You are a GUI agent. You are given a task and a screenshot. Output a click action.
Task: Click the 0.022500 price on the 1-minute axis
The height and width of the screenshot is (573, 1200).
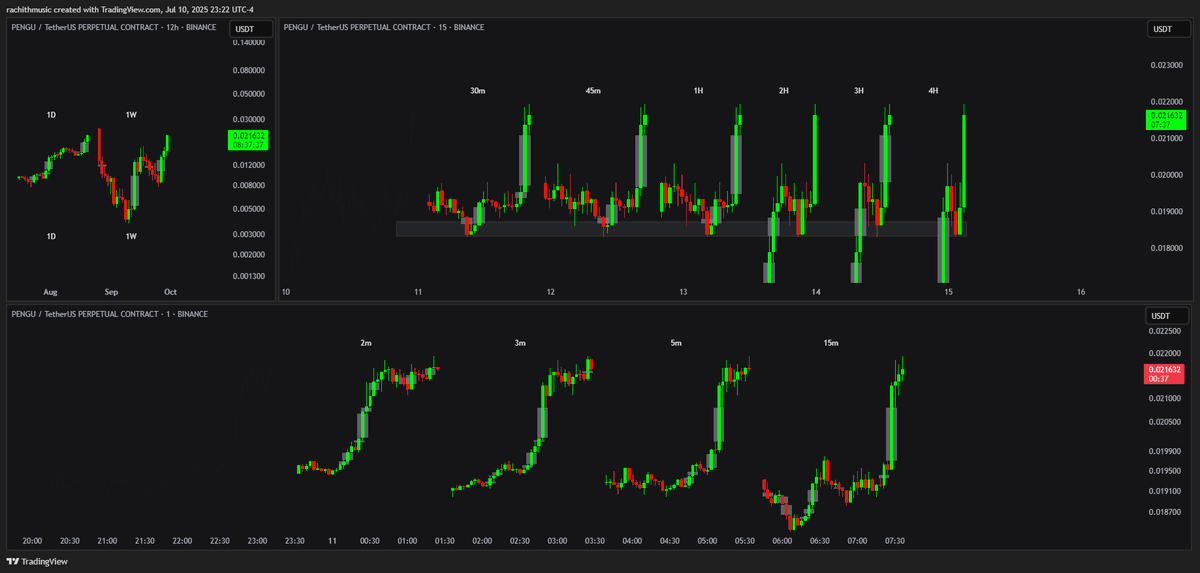click(1166, 331)
